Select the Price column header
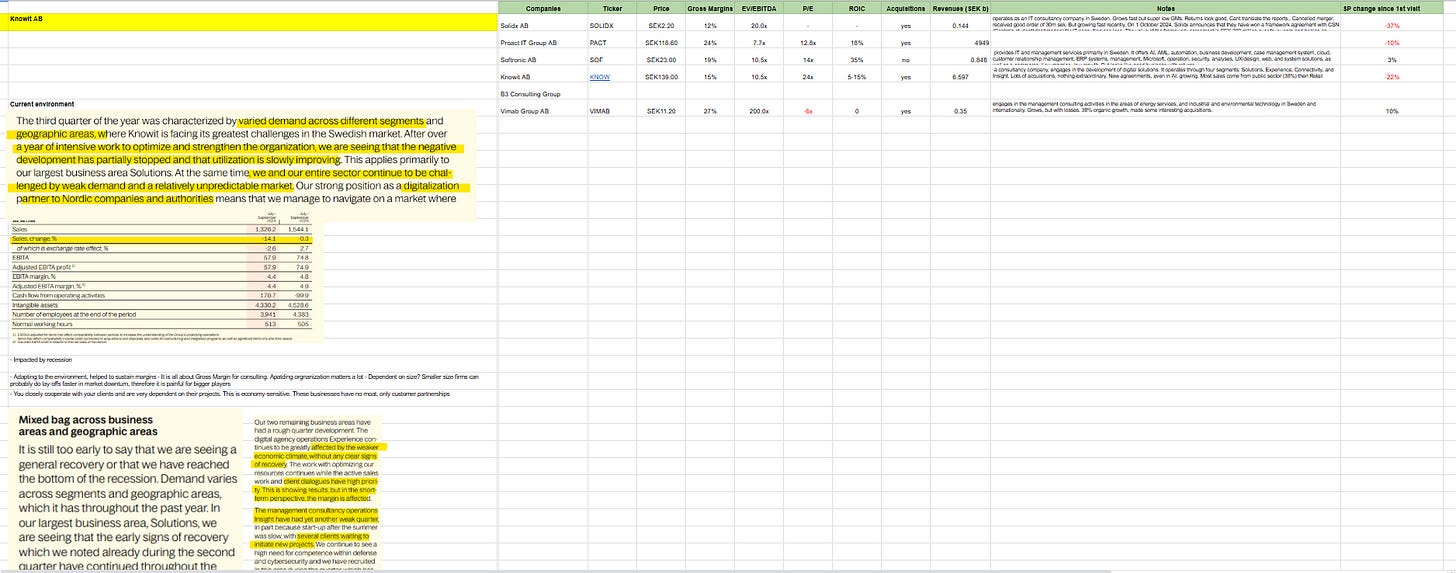 click(661, 8)
